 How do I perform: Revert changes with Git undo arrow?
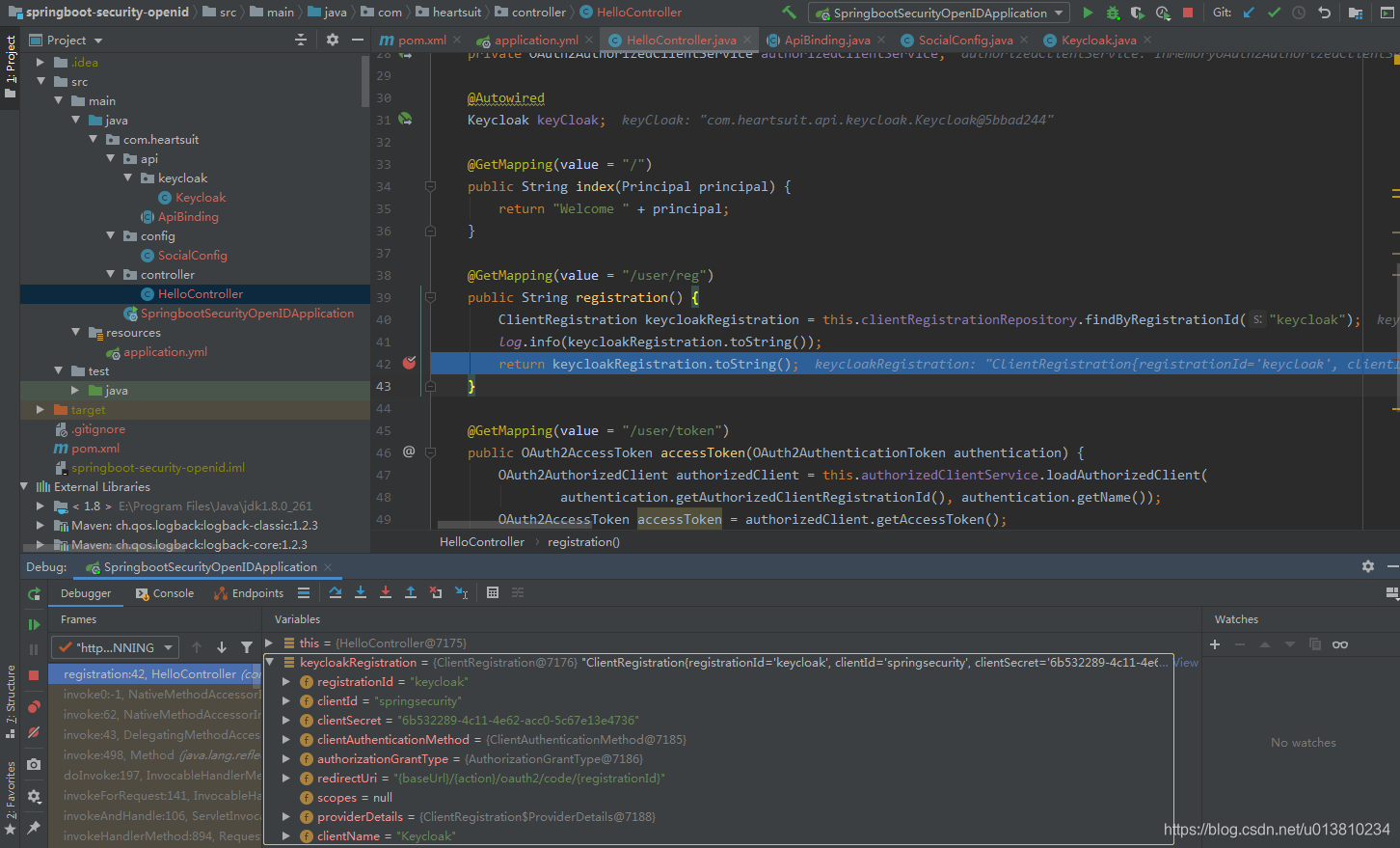point(1325,13)
